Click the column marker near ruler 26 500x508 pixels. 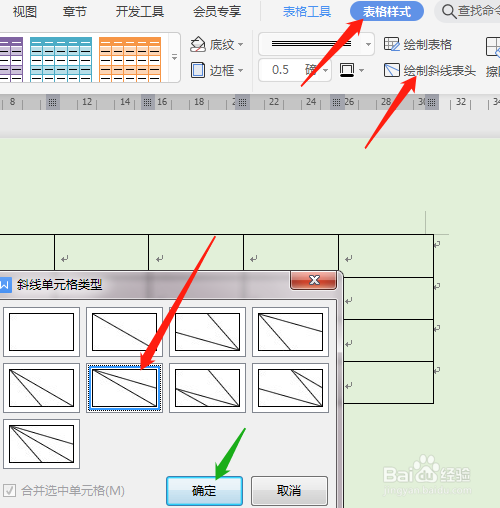coord(337,102)
